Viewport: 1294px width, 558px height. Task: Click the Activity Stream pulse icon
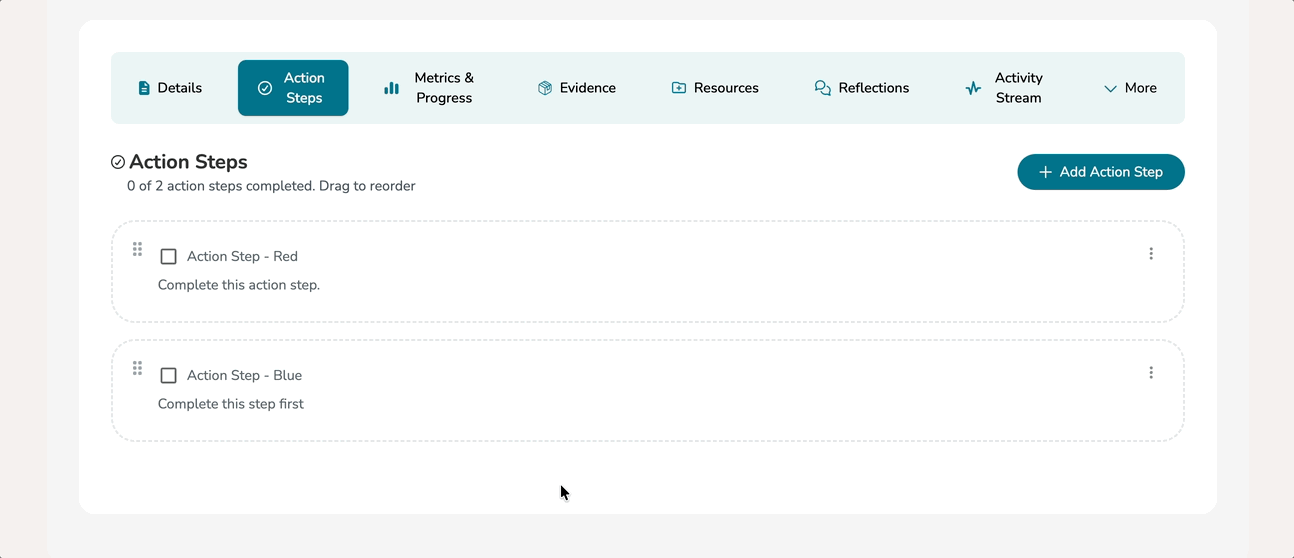[x=973, y=88]
